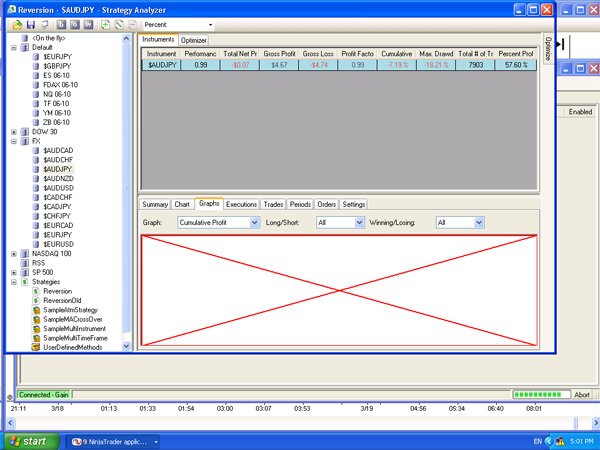
Task: Open the Orders tab
Action: tap(326, 204)
